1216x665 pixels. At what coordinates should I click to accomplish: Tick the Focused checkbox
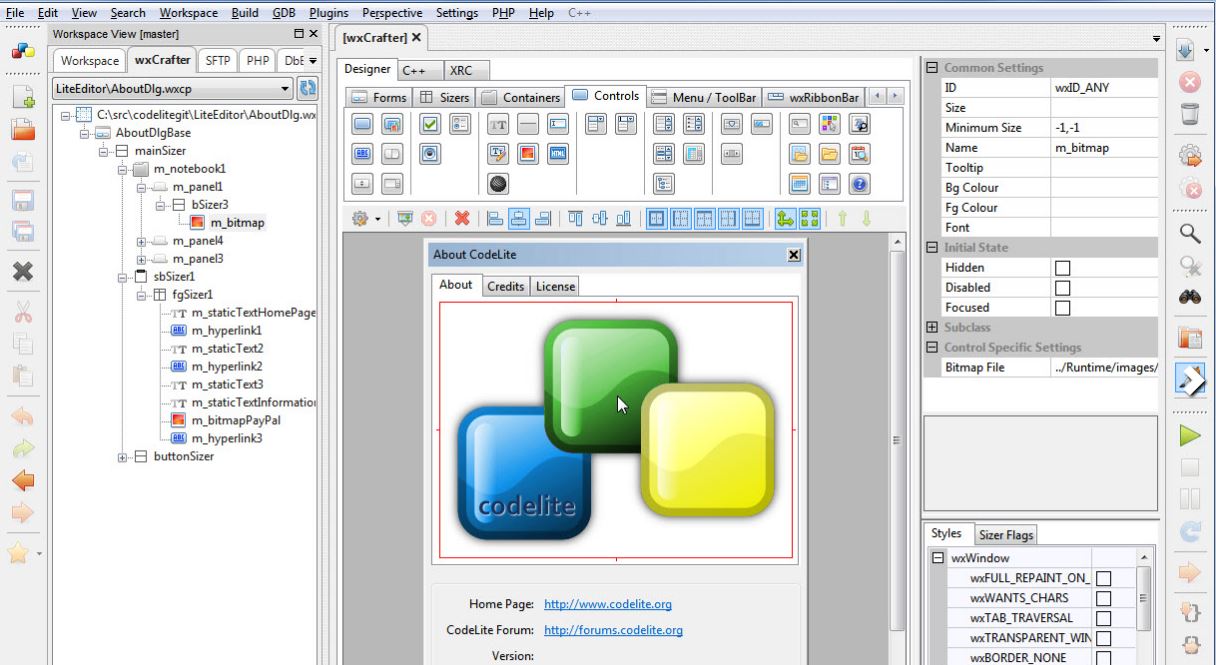point(1062,308)
